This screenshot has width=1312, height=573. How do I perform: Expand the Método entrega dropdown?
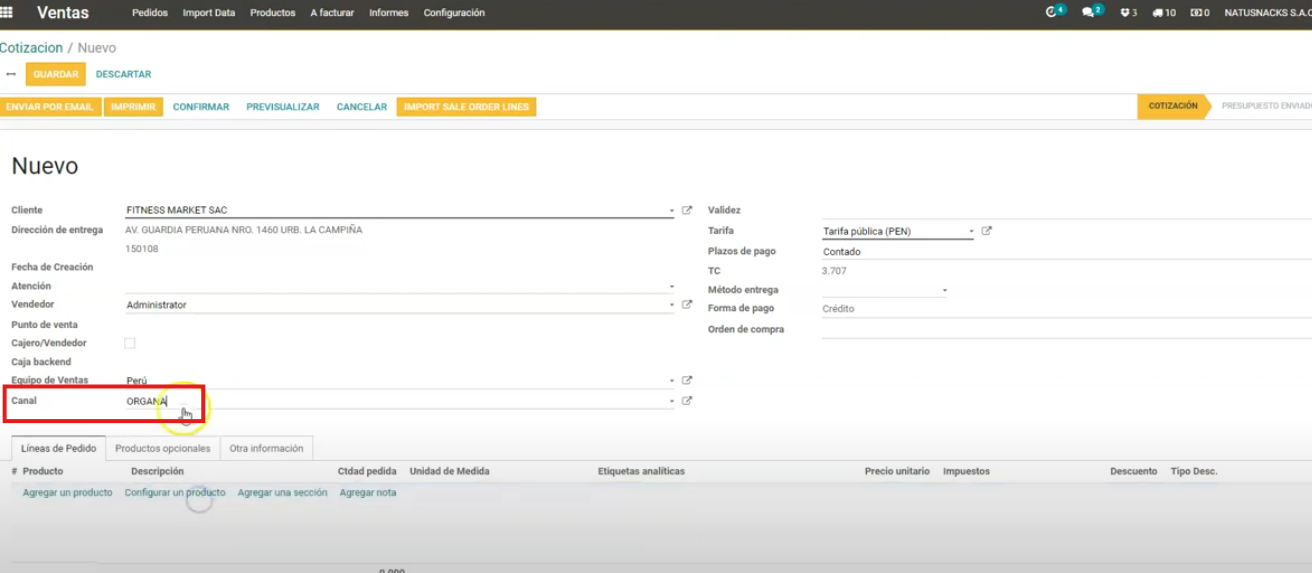(944, 291)
